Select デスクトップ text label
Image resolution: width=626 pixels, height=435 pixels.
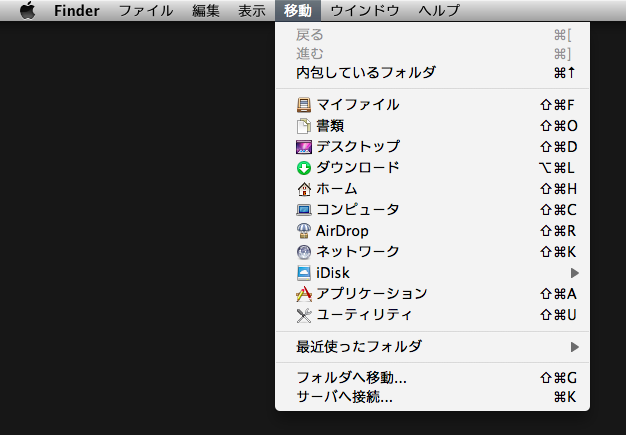click(358, 147)
